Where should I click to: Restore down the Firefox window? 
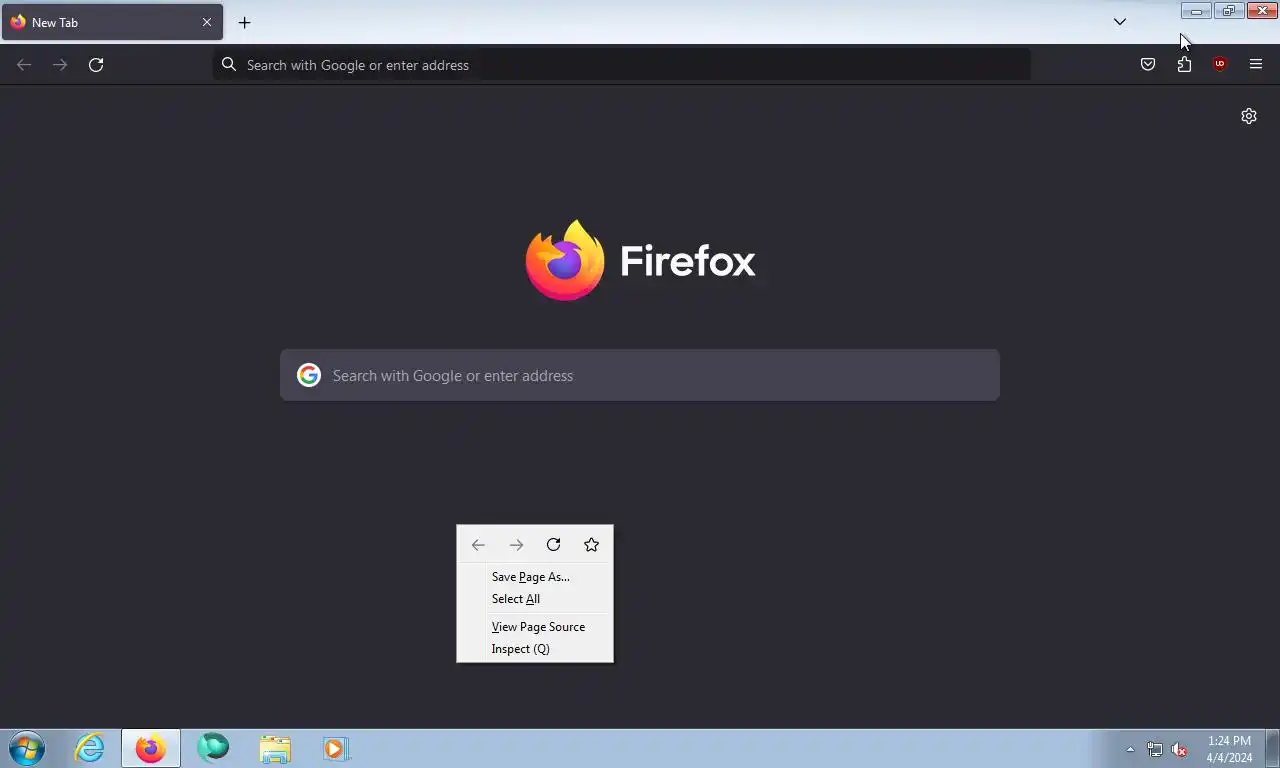click(x=1229, y=11)
